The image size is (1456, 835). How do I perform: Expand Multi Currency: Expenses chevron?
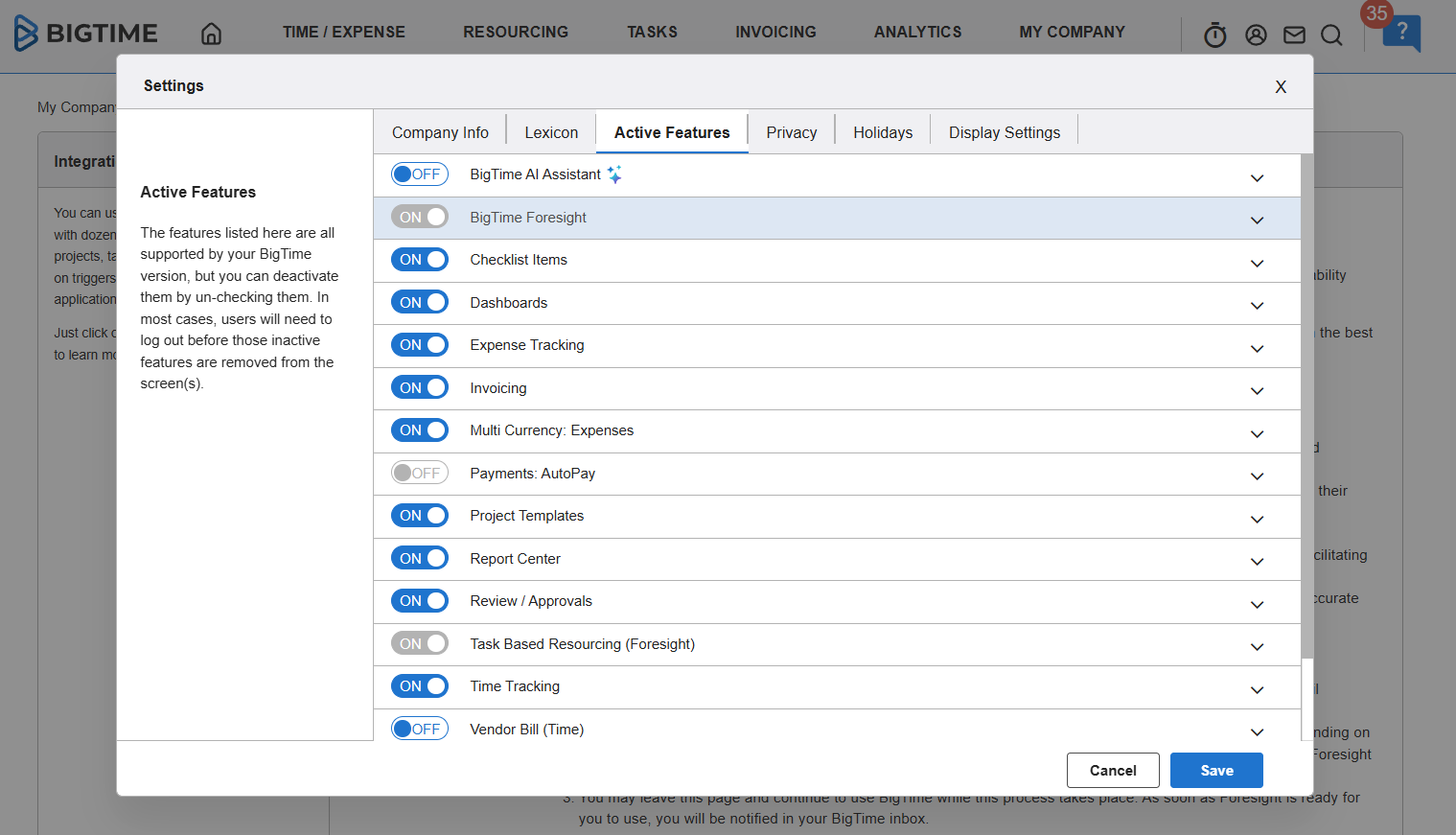1257,434
